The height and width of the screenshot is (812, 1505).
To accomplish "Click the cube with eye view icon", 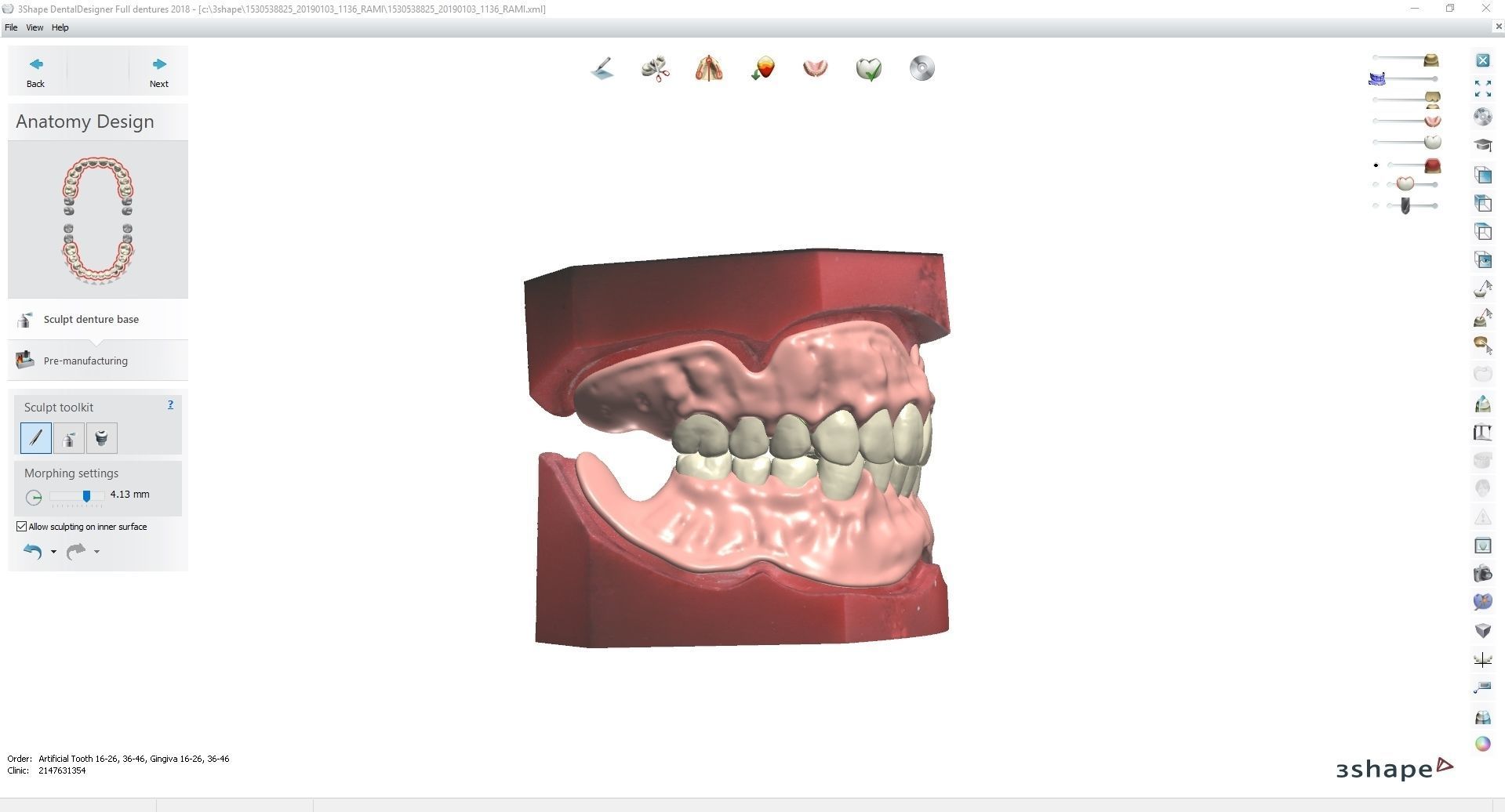I will (x=1483, y=259).
